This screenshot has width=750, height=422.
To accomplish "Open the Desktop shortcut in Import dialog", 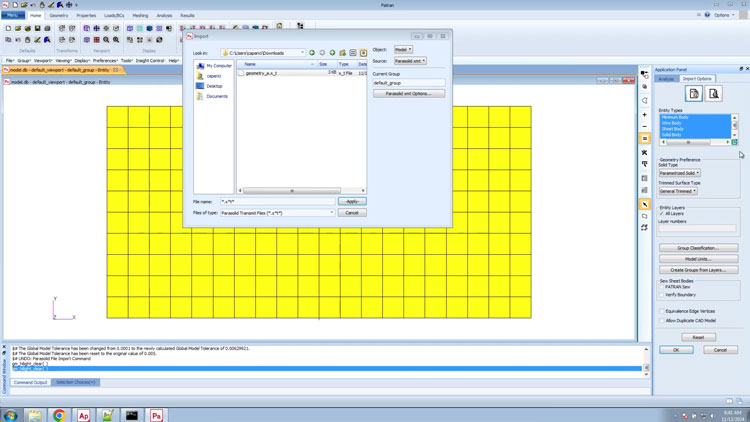I will 214,86.
